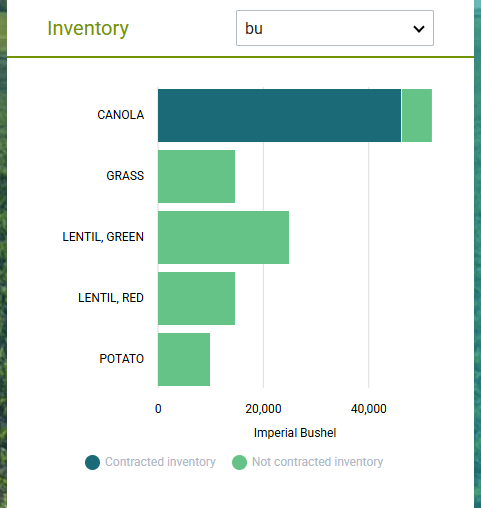Click the LENTIL, RED inventory bar
Image resolution: width=481 pixels, height=508 pixels.
196,298
